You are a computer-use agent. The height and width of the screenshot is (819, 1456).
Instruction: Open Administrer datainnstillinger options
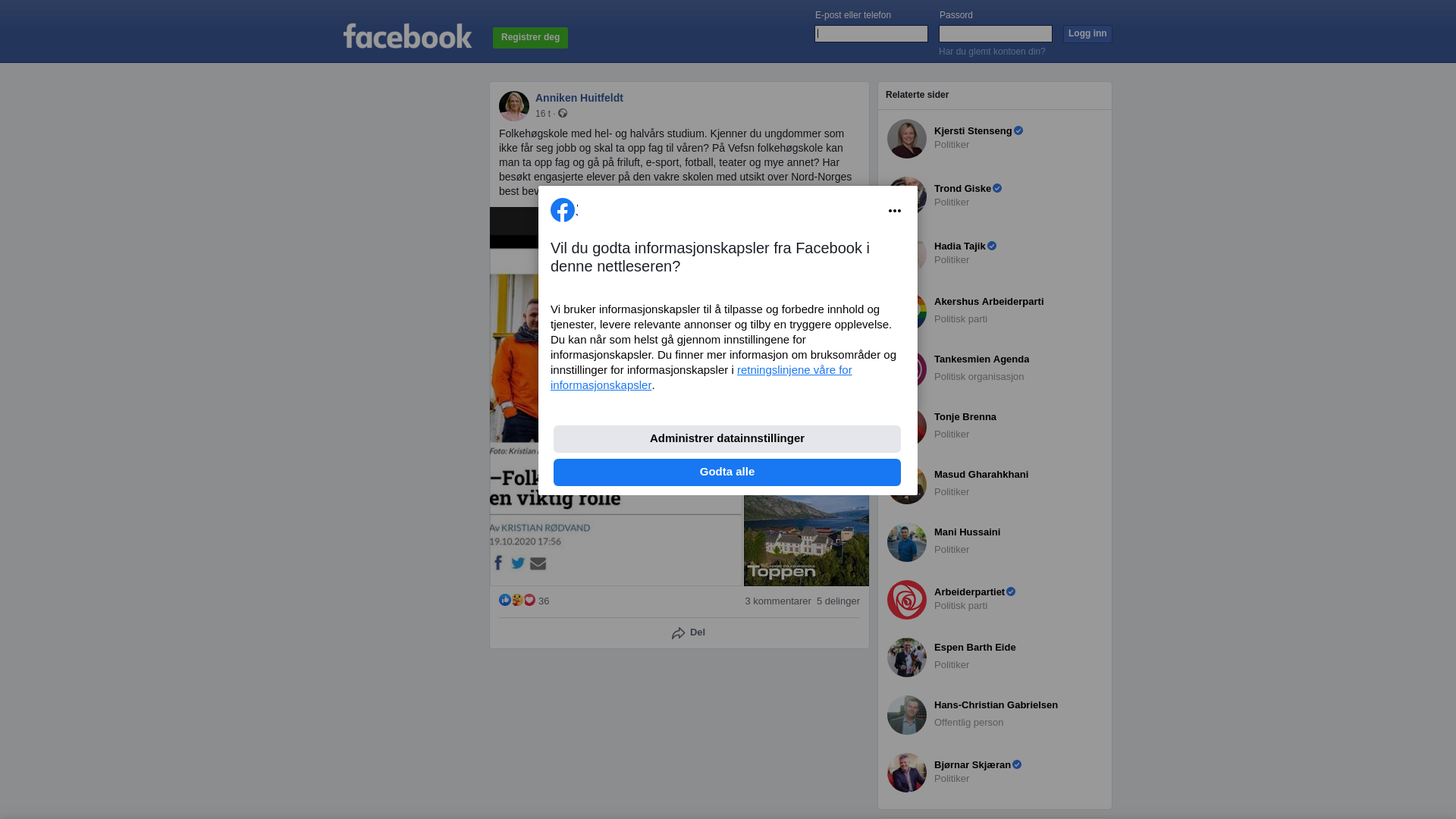click(x=727, y=439)
